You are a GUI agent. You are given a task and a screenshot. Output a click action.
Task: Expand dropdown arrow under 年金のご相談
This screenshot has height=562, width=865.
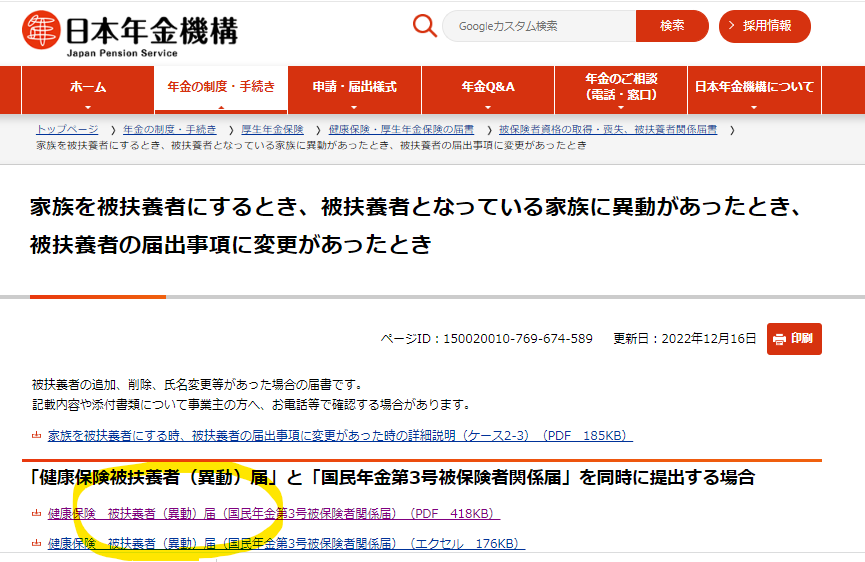621,108
